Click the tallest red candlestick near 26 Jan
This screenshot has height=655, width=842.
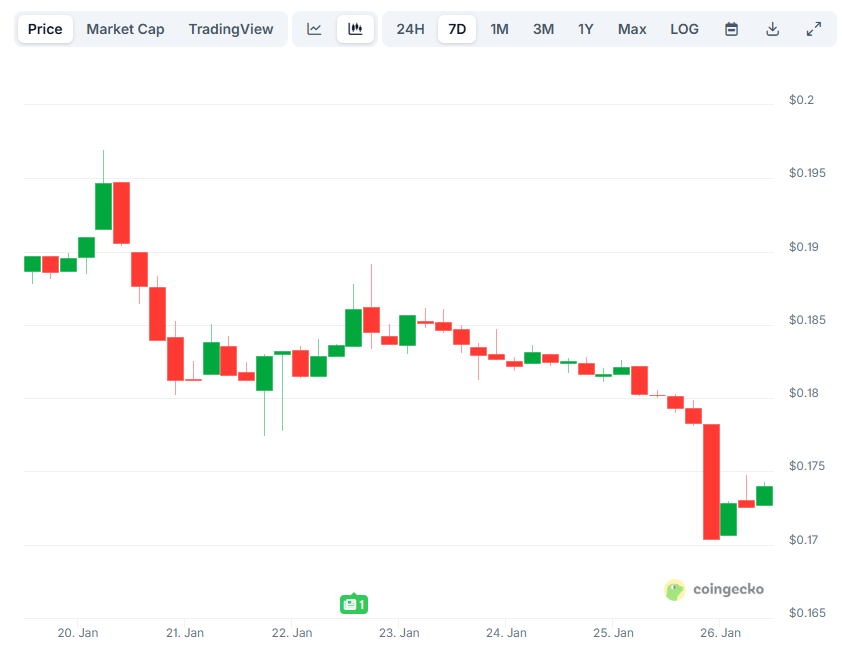coord(712,480)
